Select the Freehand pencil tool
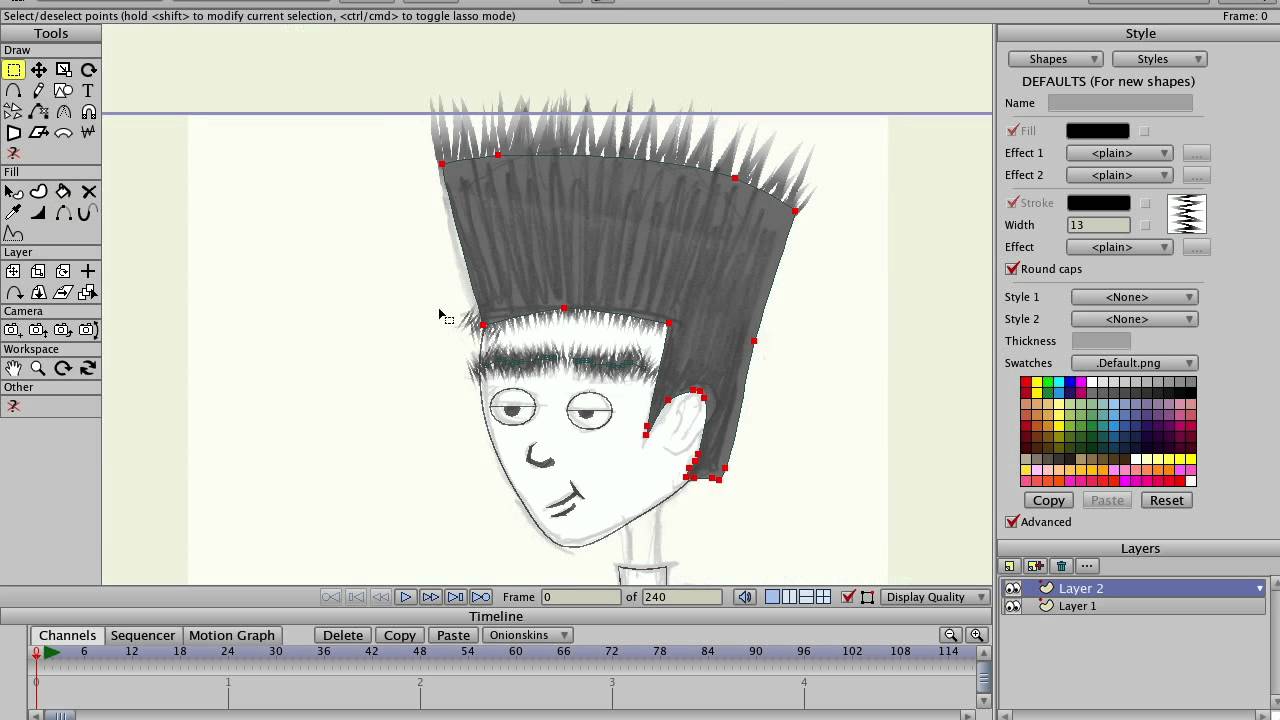The height and width of the screenshot is (720, 1280). click(x=38, y=91)
